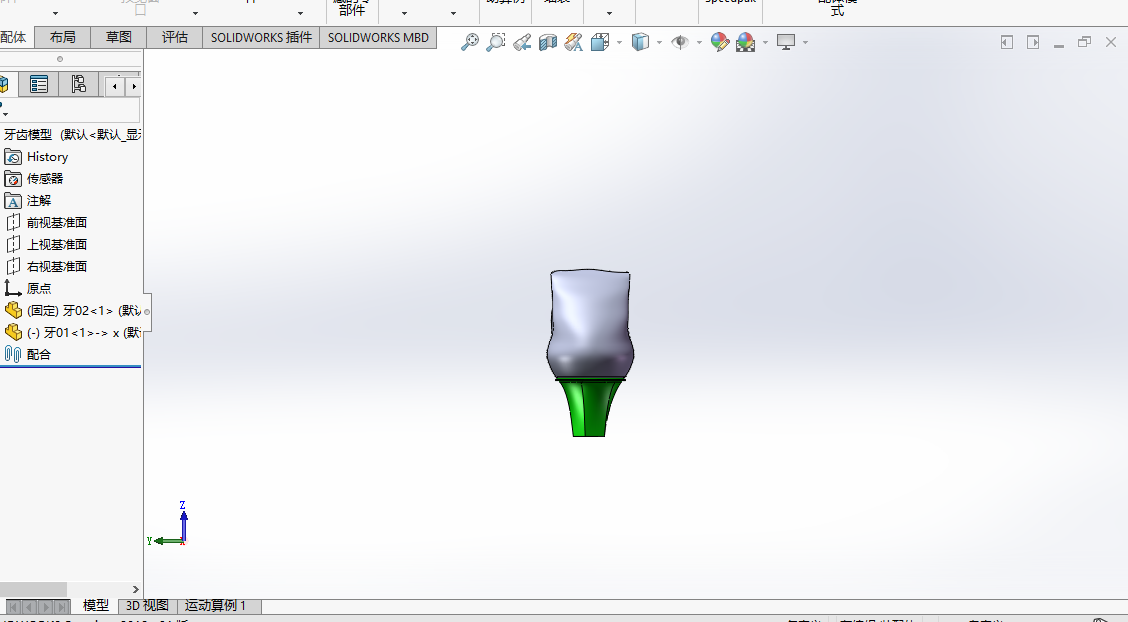Viewport: 1128px width, 622px height.
Task: Click the 原点 origin icon
Action: coord(13,288)
